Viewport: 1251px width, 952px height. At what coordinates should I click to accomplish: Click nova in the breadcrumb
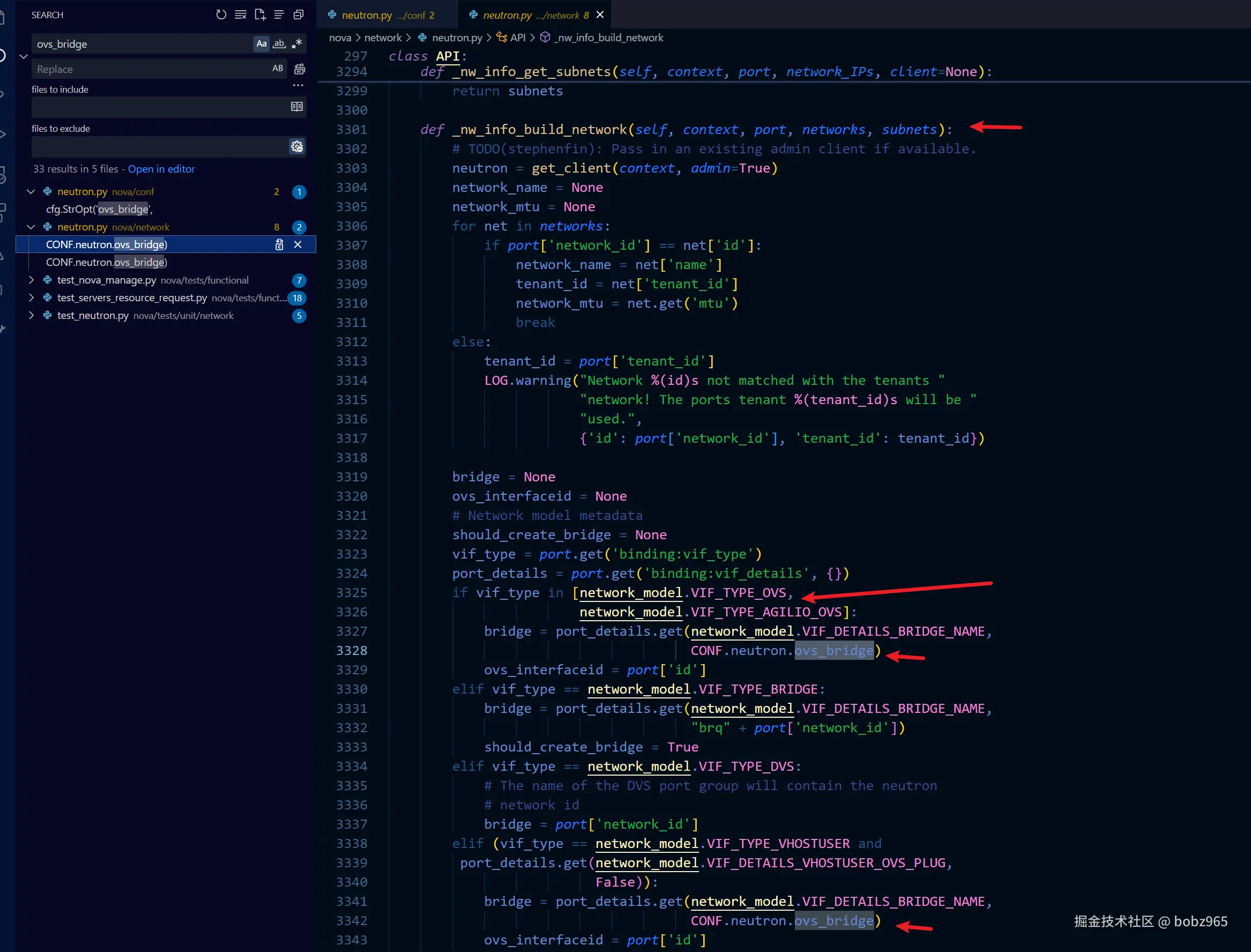click(x=340, y=38)
